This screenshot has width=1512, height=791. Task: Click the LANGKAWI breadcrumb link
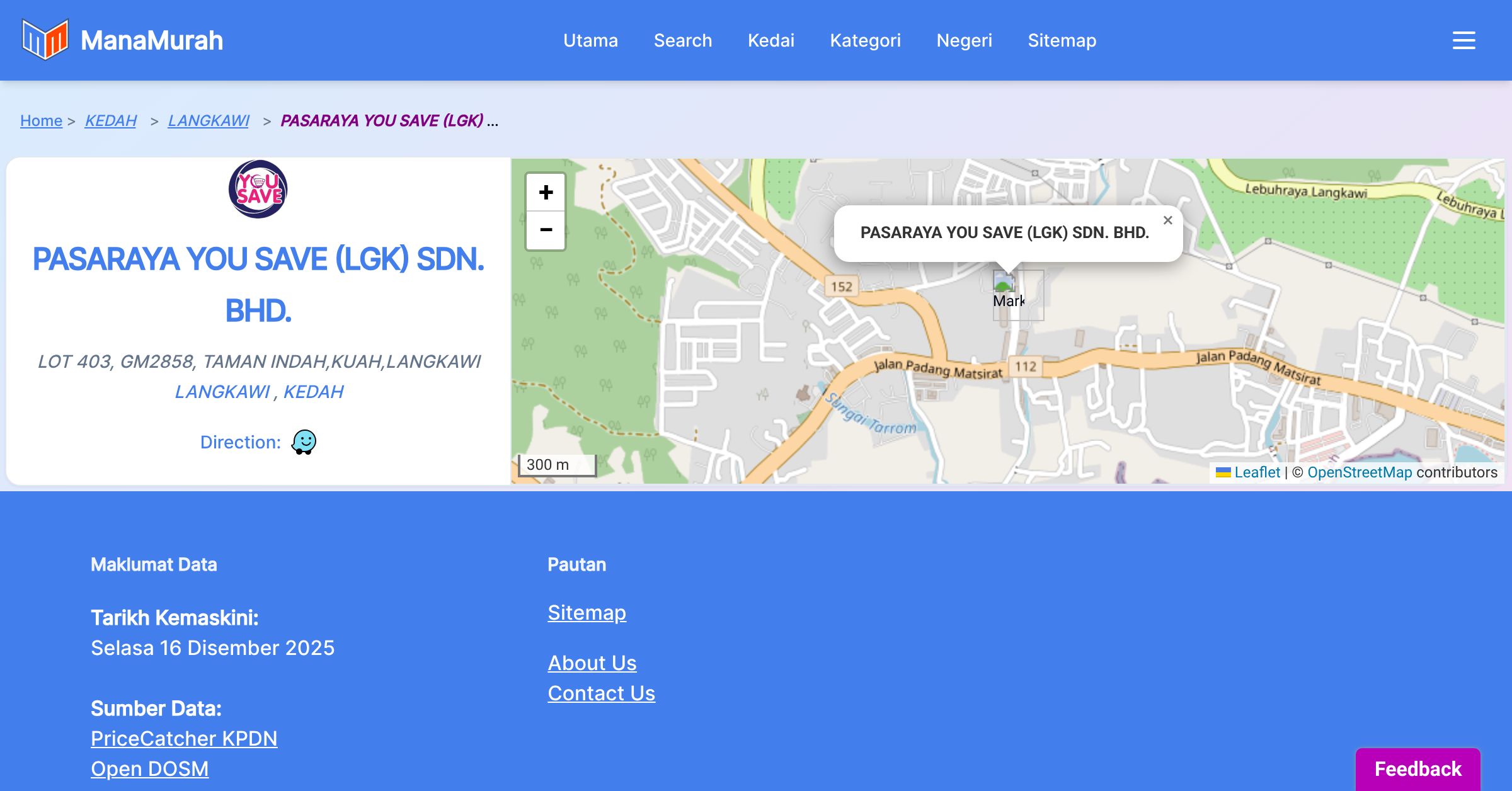pos(209,120)
